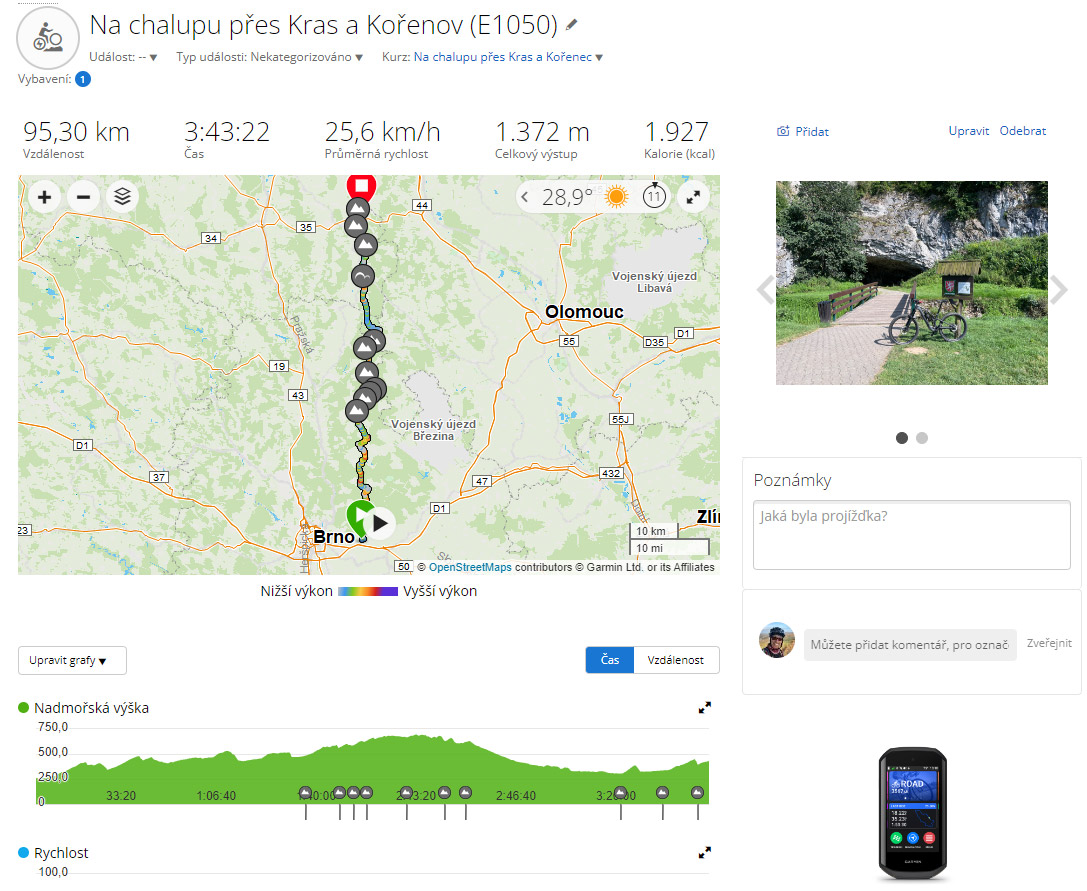Click the pencil icon to edit title
1087x891 pixels.
pyautogui.click(x=571, y=25)
